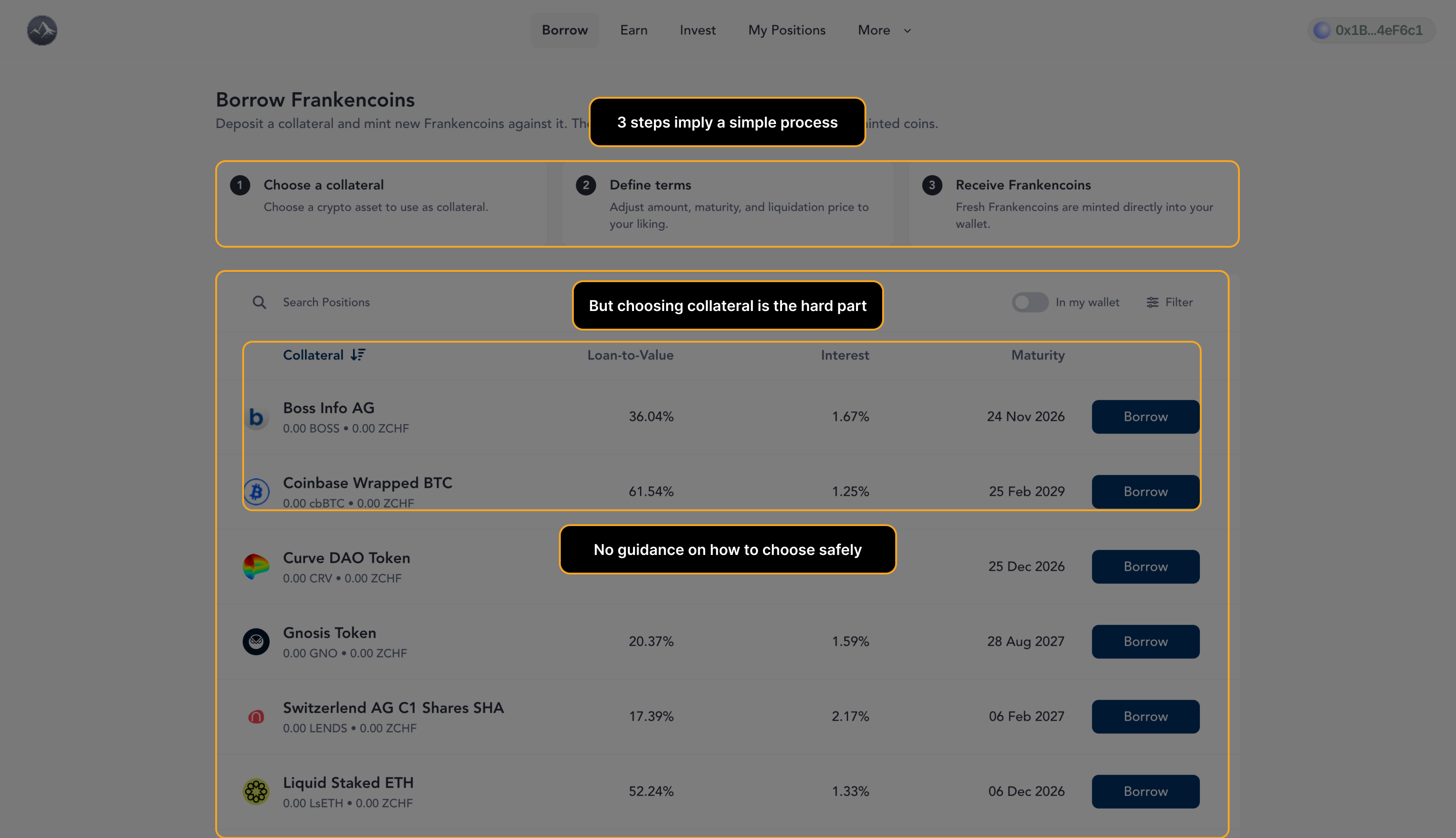1456x838 pixels.
Task: Open the Earn tab
Action: (x=633, y=30)
